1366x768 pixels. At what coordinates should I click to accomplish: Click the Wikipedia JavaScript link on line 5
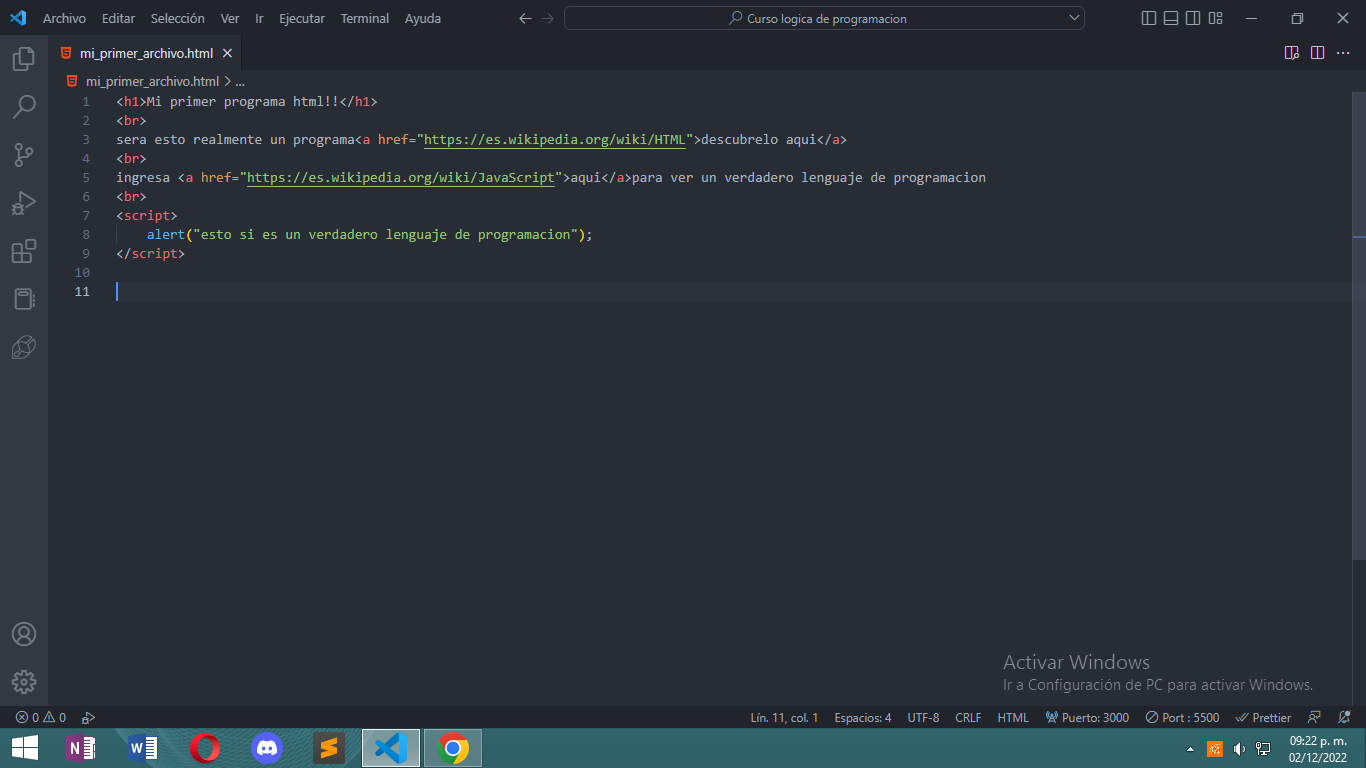click(x=401, y=178)
